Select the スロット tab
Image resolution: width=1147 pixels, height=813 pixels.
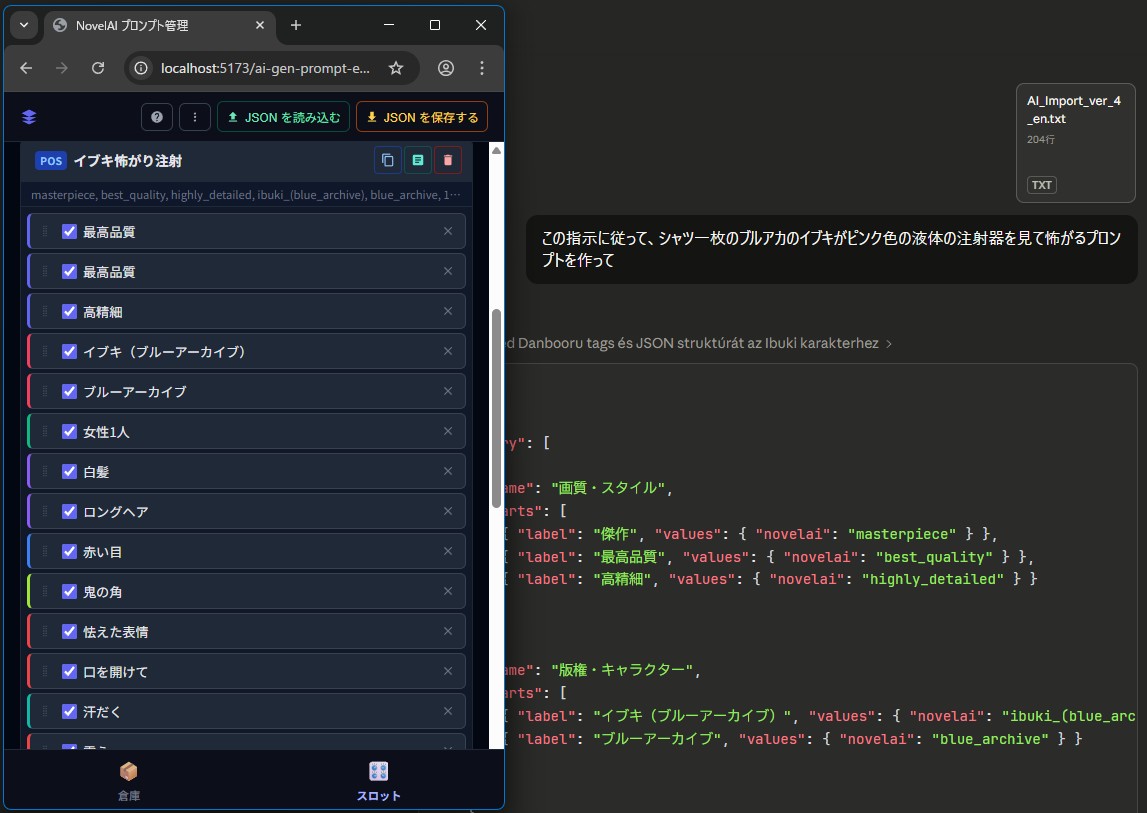coord(379,781)
